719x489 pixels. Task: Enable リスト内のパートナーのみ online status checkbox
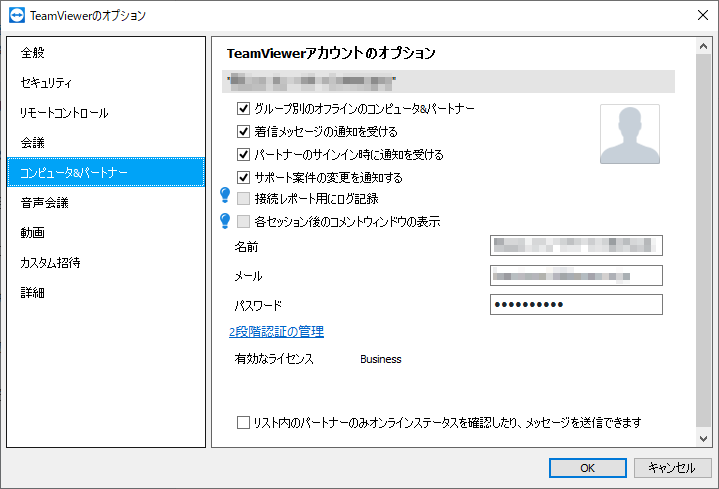click(x=243, y=422)
